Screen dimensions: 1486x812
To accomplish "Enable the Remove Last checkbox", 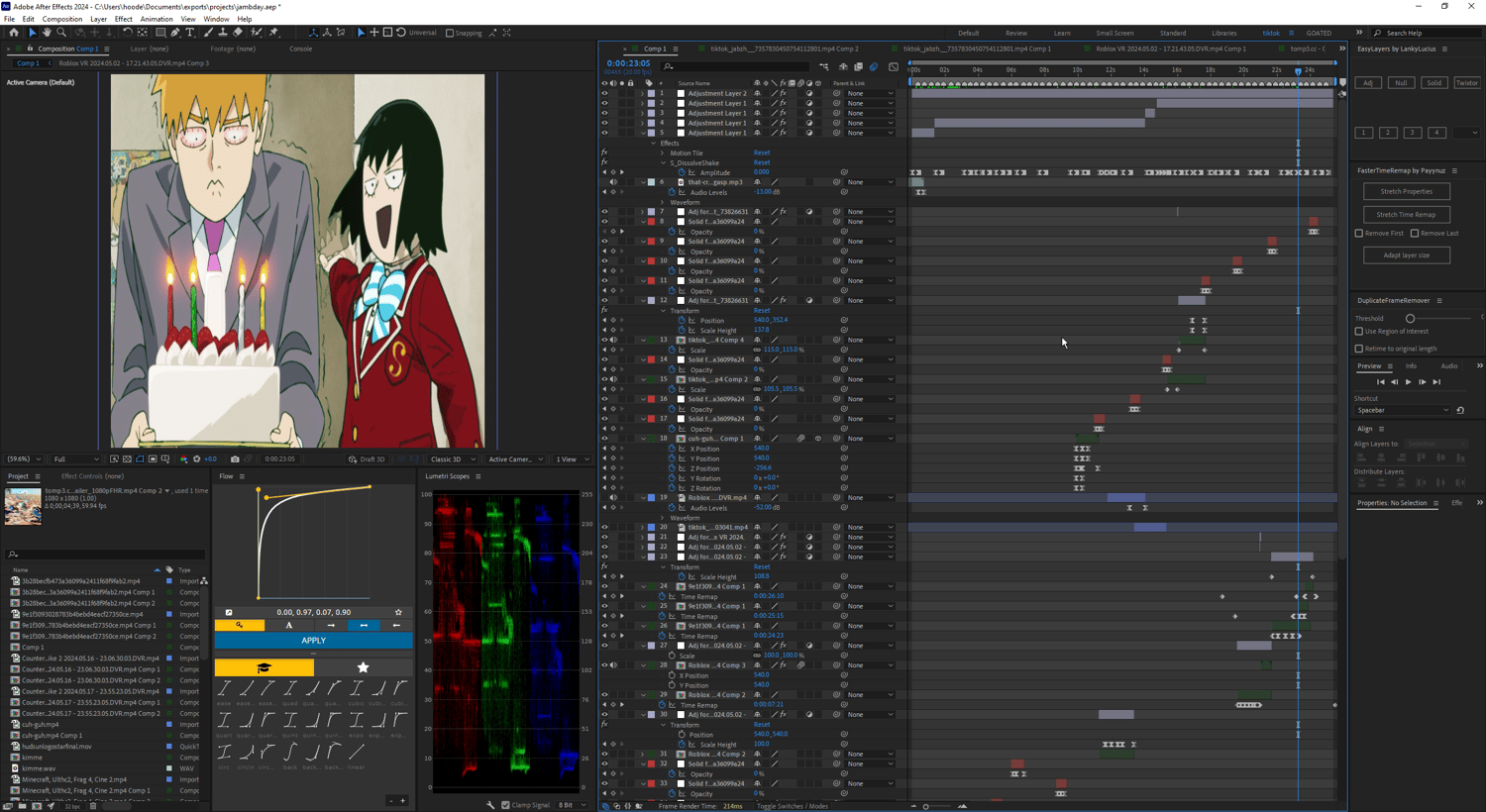I will (1415, 234).
